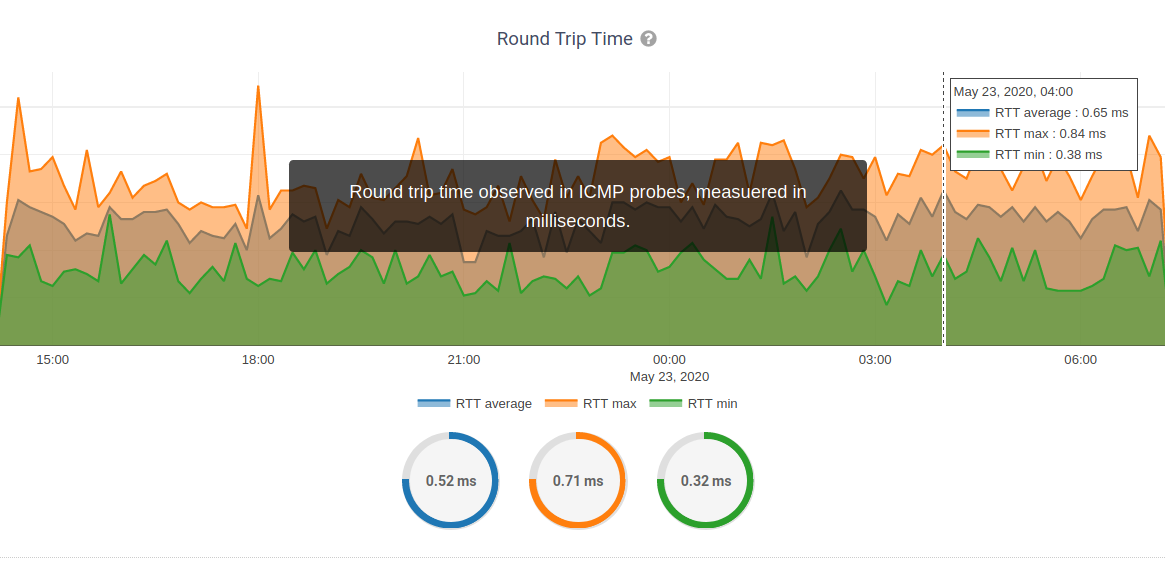
Task: Click the tooltip header May 23, 2020, 04:00
Action: (x=1013, y=92)
